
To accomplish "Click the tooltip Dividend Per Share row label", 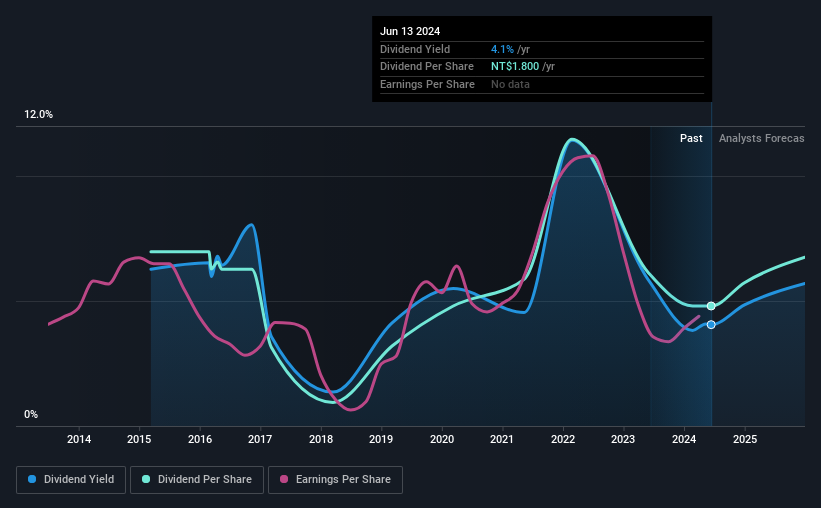I will [x=427, y=67].
